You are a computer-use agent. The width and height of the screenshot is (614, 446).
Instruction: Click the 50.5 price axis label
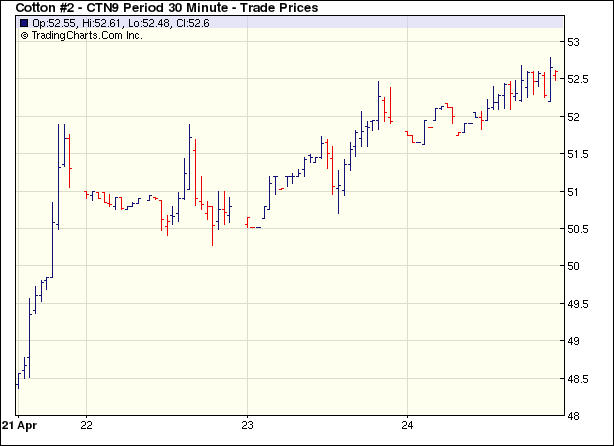pyautogui.click(x=579, y=229)
